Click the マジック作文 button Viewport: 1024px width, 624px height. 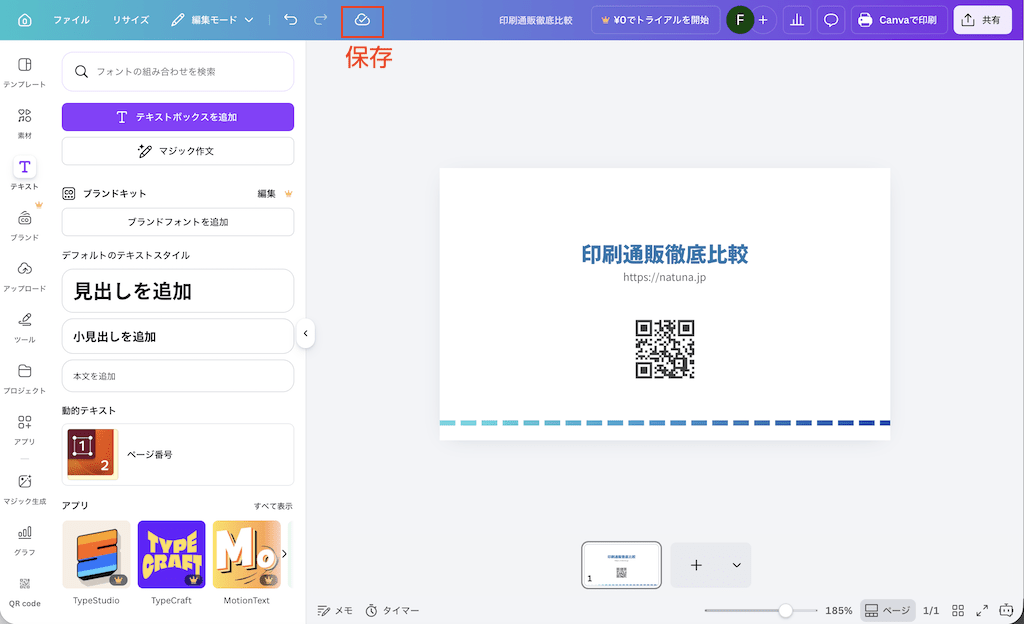click(177, 152)
